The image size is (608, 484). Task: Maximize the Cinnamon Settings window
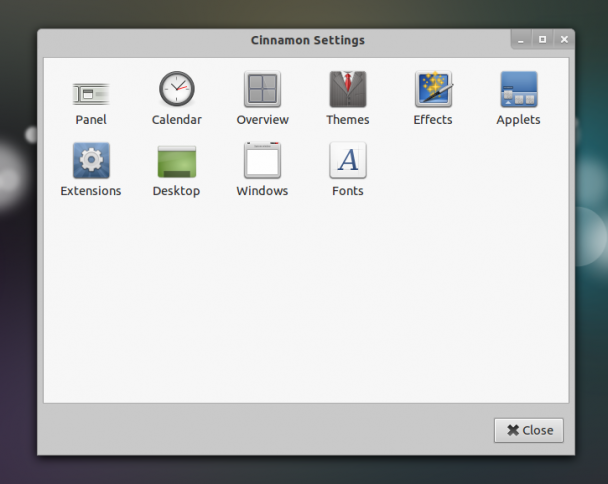[542, 40]
